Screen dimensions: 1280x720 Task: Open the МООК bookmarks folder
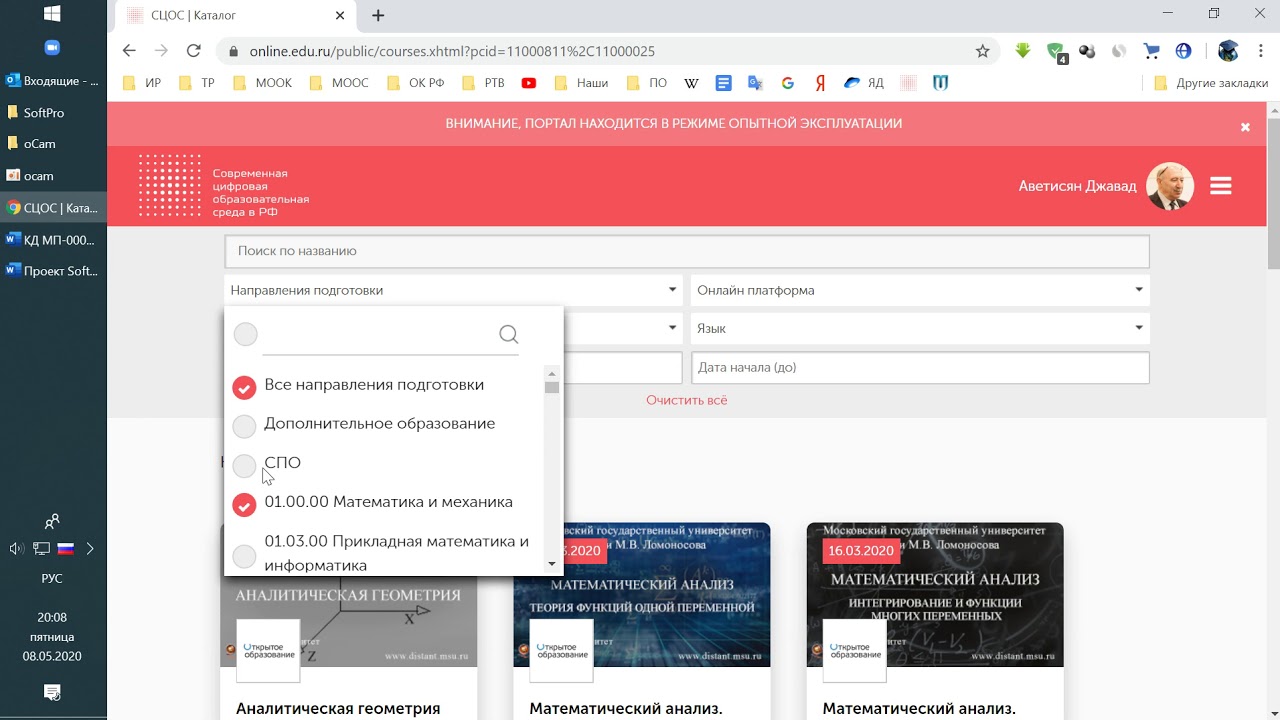click(x=262, y=83)
